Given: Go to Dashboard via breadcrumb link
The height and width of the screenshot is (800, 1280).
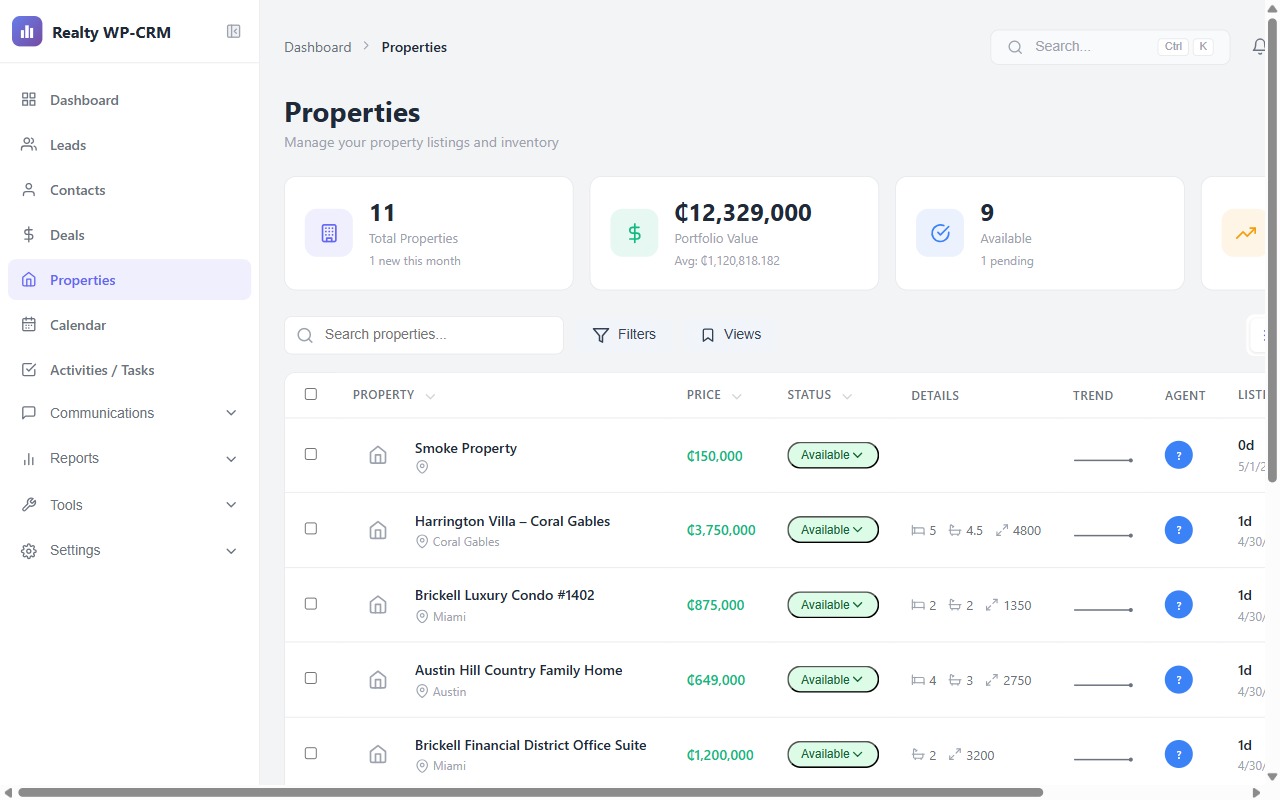Looking at the screenshot, I should tap(318, 47).
